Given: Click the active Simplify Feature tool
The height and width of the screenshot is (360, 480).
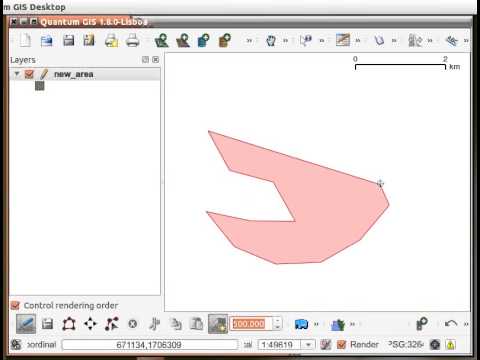Looking at the screenshot, I should pos(218,324).
